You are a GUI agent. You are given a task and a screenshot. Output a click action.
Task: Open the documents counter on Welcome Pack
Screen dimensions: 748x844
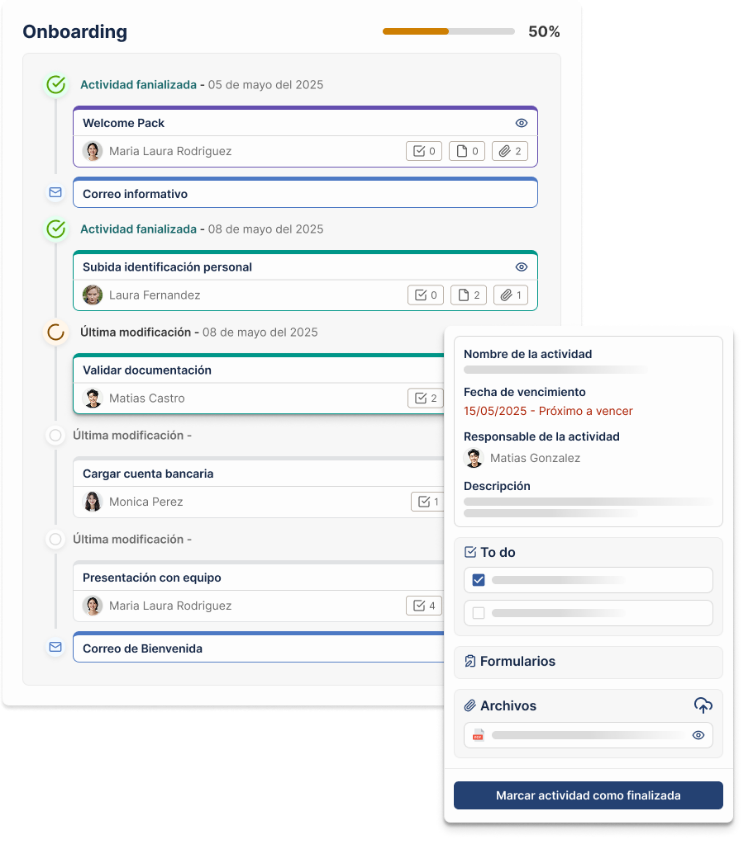point(466,151)
